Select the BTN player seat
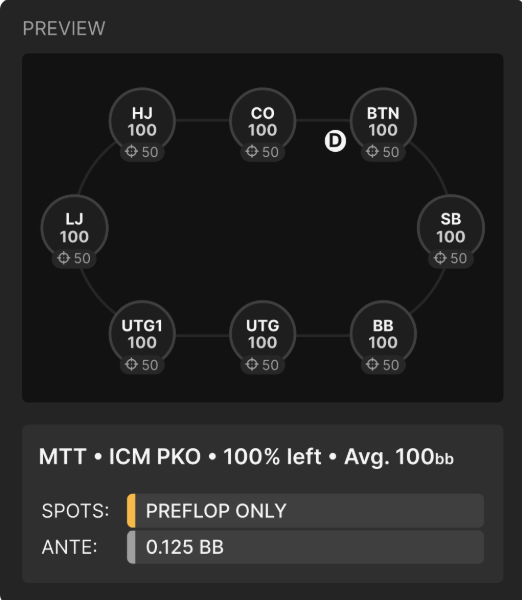522x600 pixels. coord(383,121)
